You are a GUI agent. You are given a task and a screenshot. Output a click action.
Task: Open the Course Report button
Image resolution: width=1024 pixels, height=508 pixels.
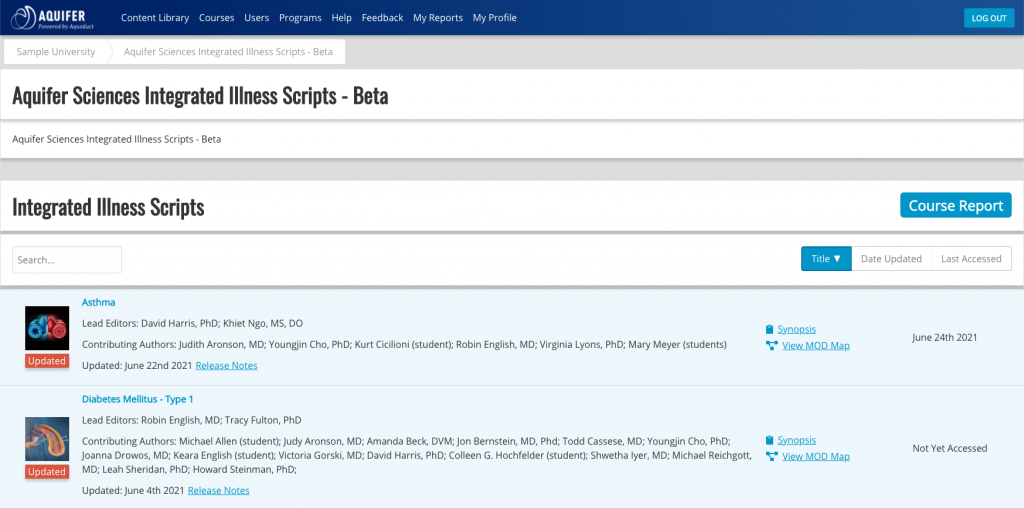click(955, 205)
